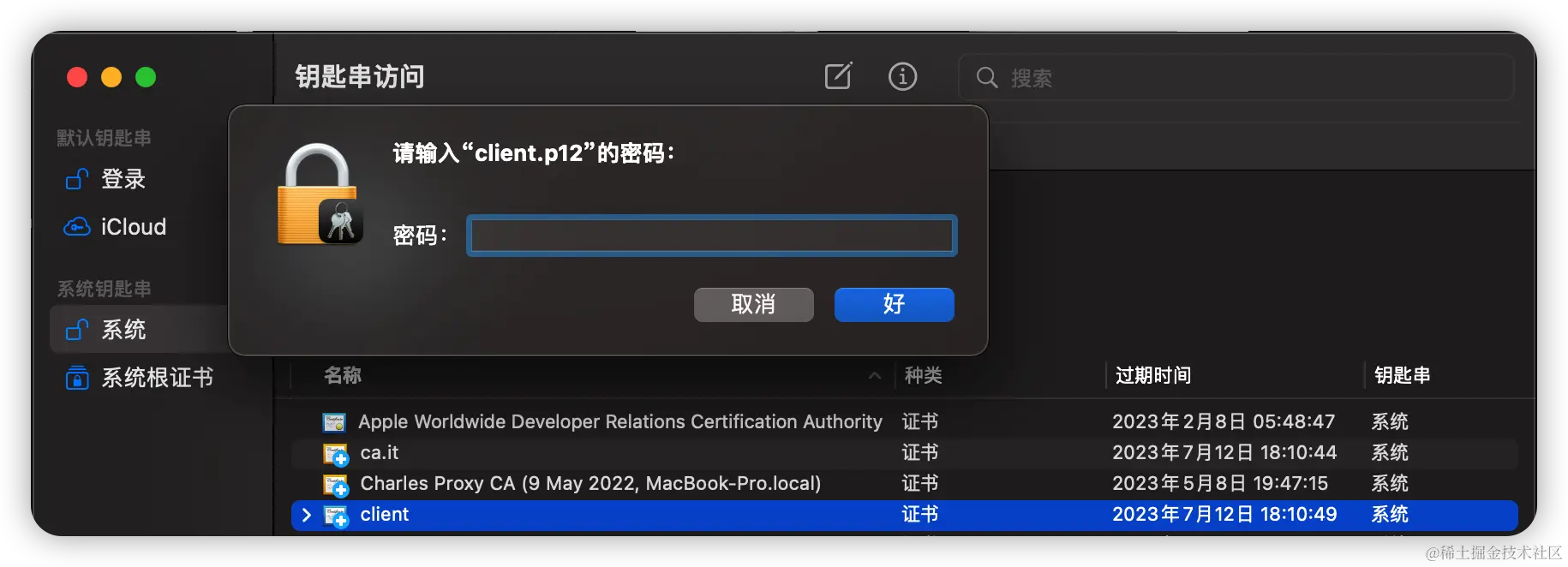Click the sort arrow in the 名称 header
The width and height of the screenshot is (1568, 567).
click(874, 375)
